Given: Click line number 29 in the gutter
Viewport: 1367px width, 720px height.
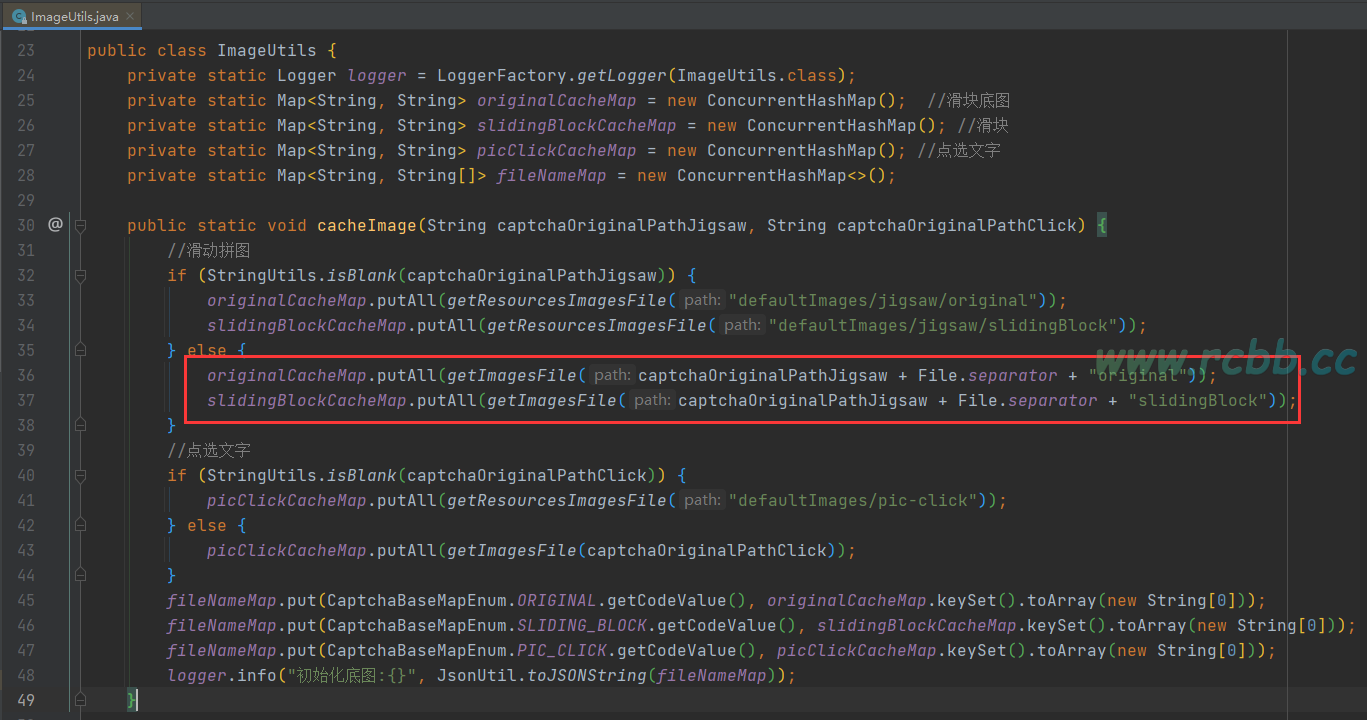Looking at the screenshot, I should (x=25, y=200).
